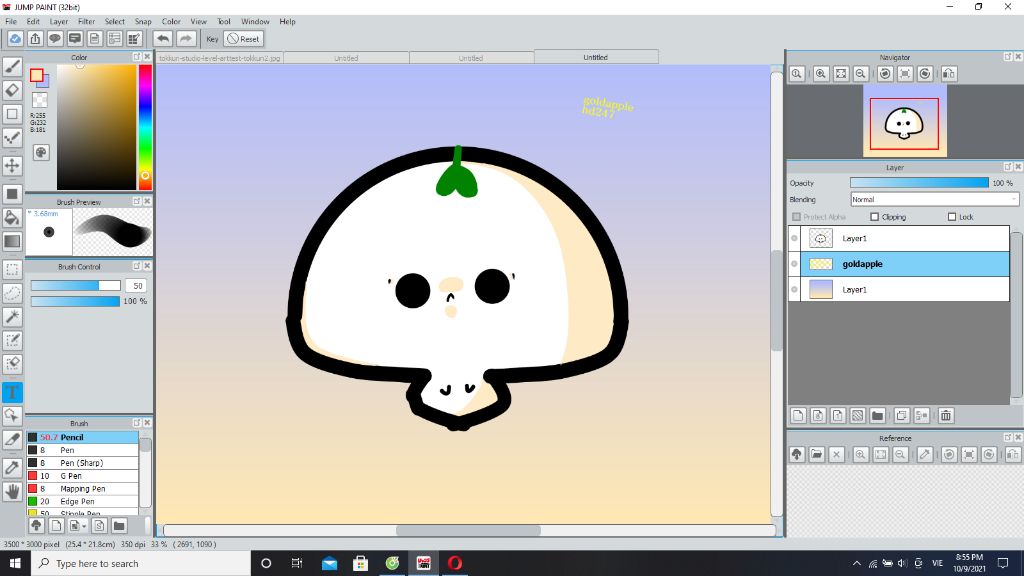Open the brush folder icon in Brush panel
Screen dimensions: 1024x576
(x=119, y=526)
